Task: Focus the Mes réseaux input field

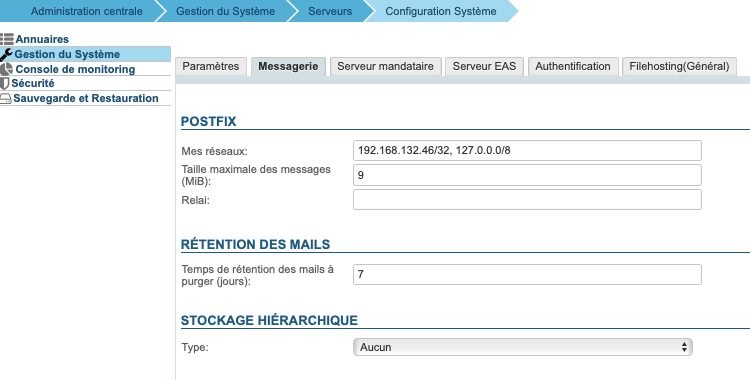Action: pyautogui.click(x=527, y=151)
